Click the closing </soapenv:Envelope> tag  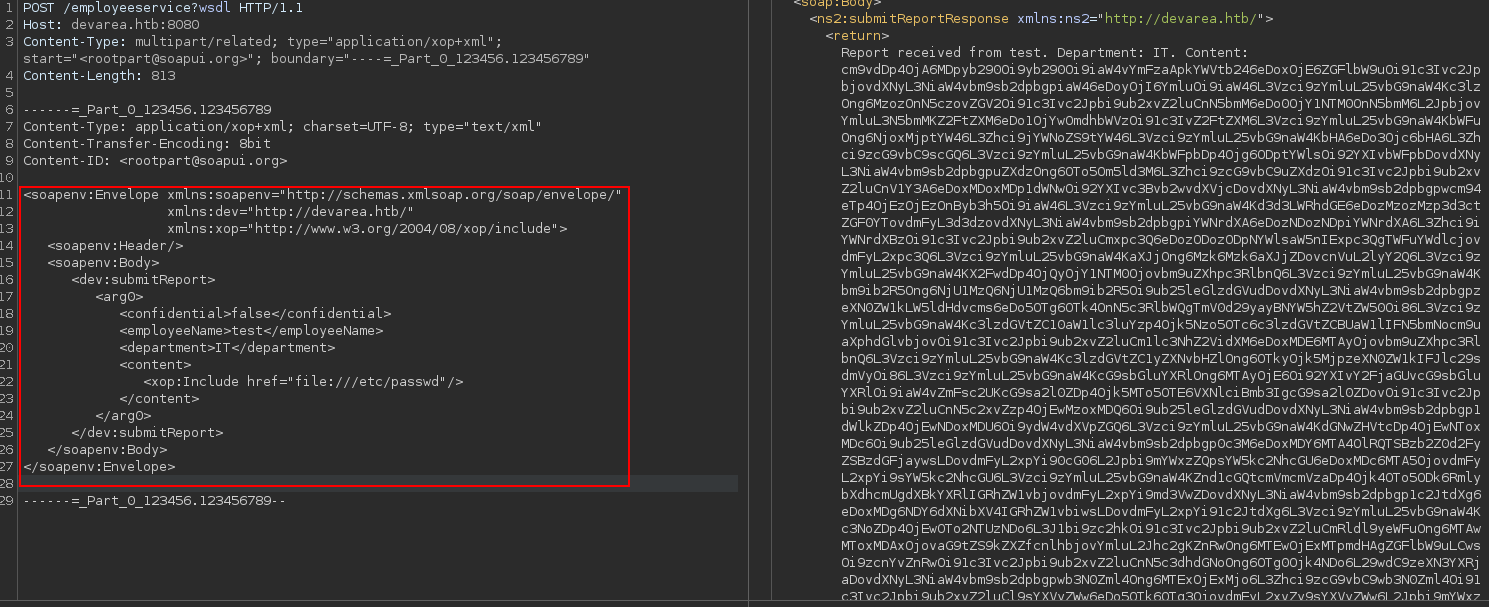[x=99, y=466]
